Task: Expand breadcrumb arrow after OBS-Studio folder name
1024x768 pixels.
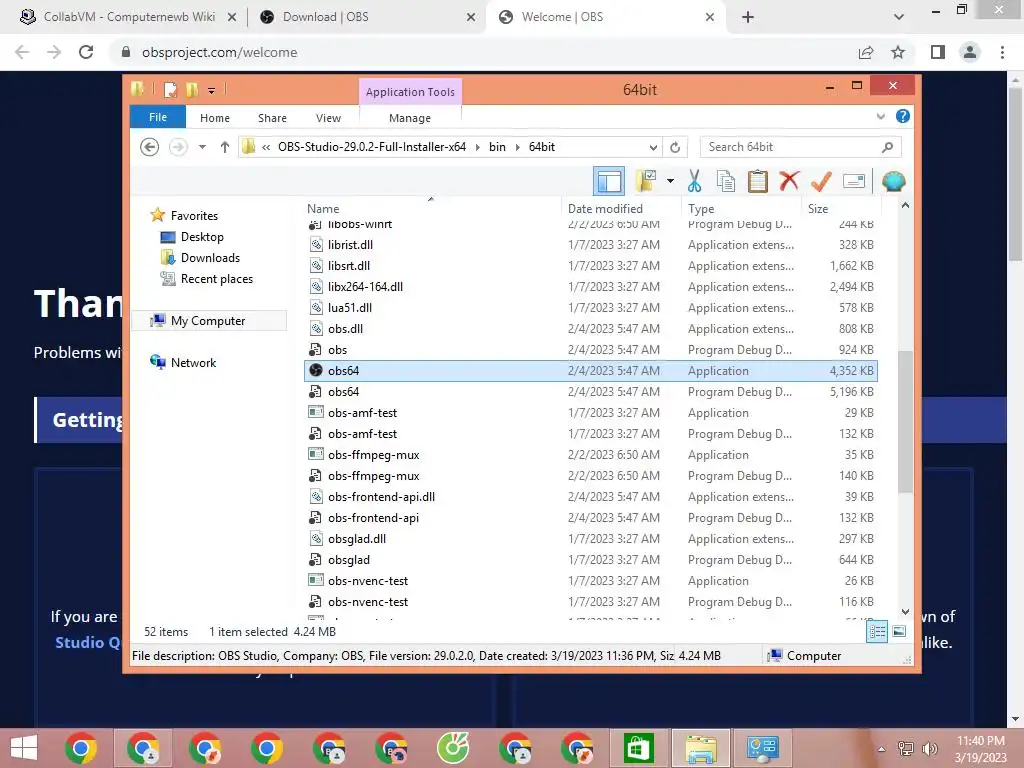Action: 477,148
